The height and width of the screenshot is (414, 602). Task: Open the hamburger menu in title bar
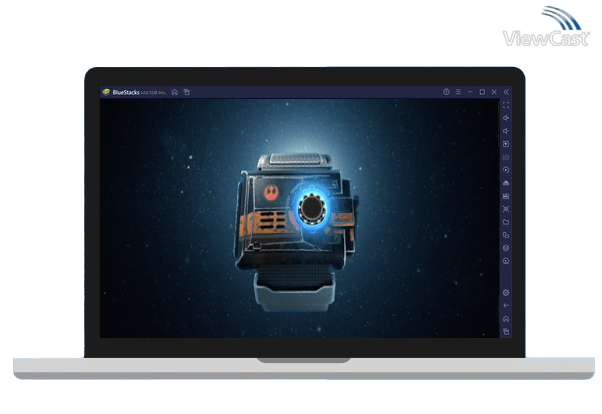pos(458,92)
